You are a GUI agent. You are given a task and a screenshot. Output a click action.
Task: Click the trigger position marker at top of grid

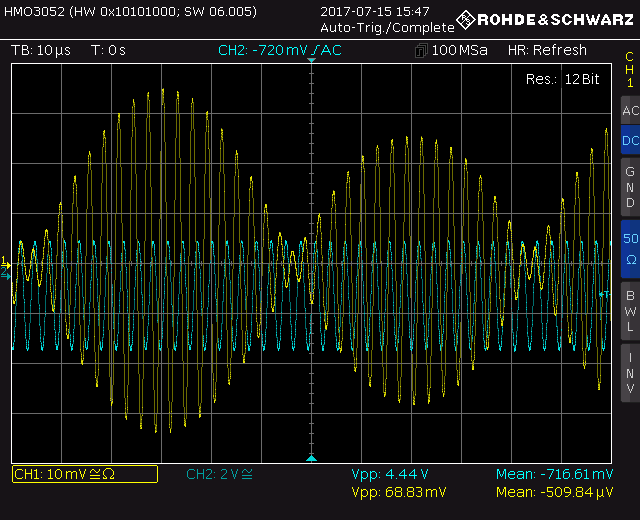(311, 62)
